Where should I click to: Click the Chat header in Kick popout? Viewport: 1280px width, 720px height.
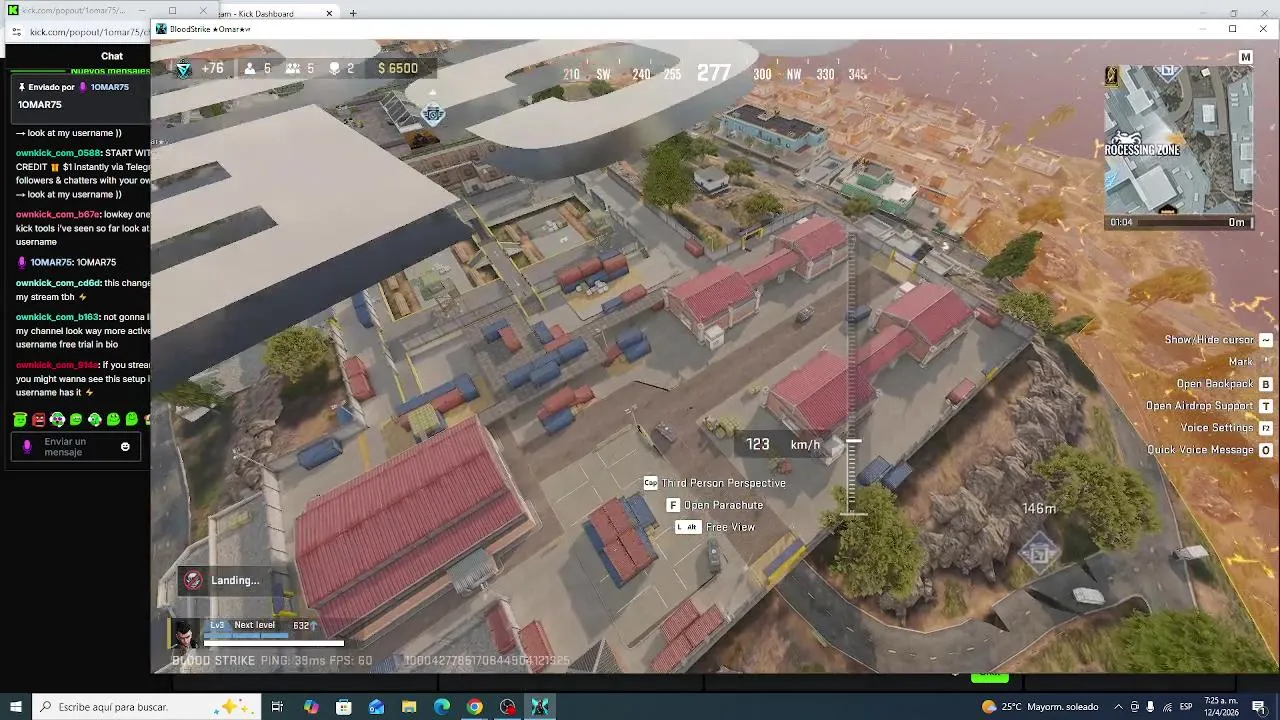[x=112, y=56]
